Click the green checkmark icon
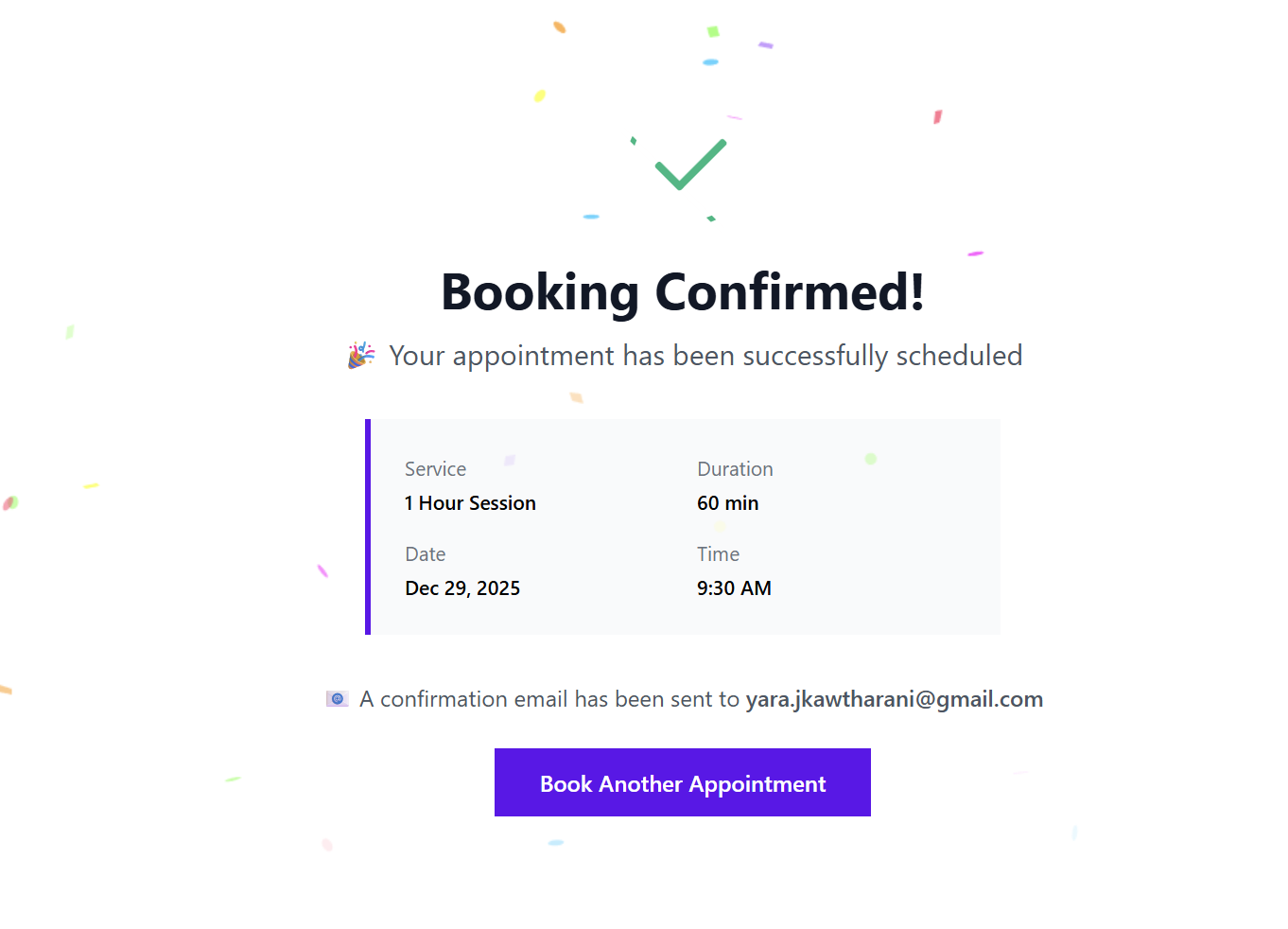 pyautogui.click(x=690, y=164)
